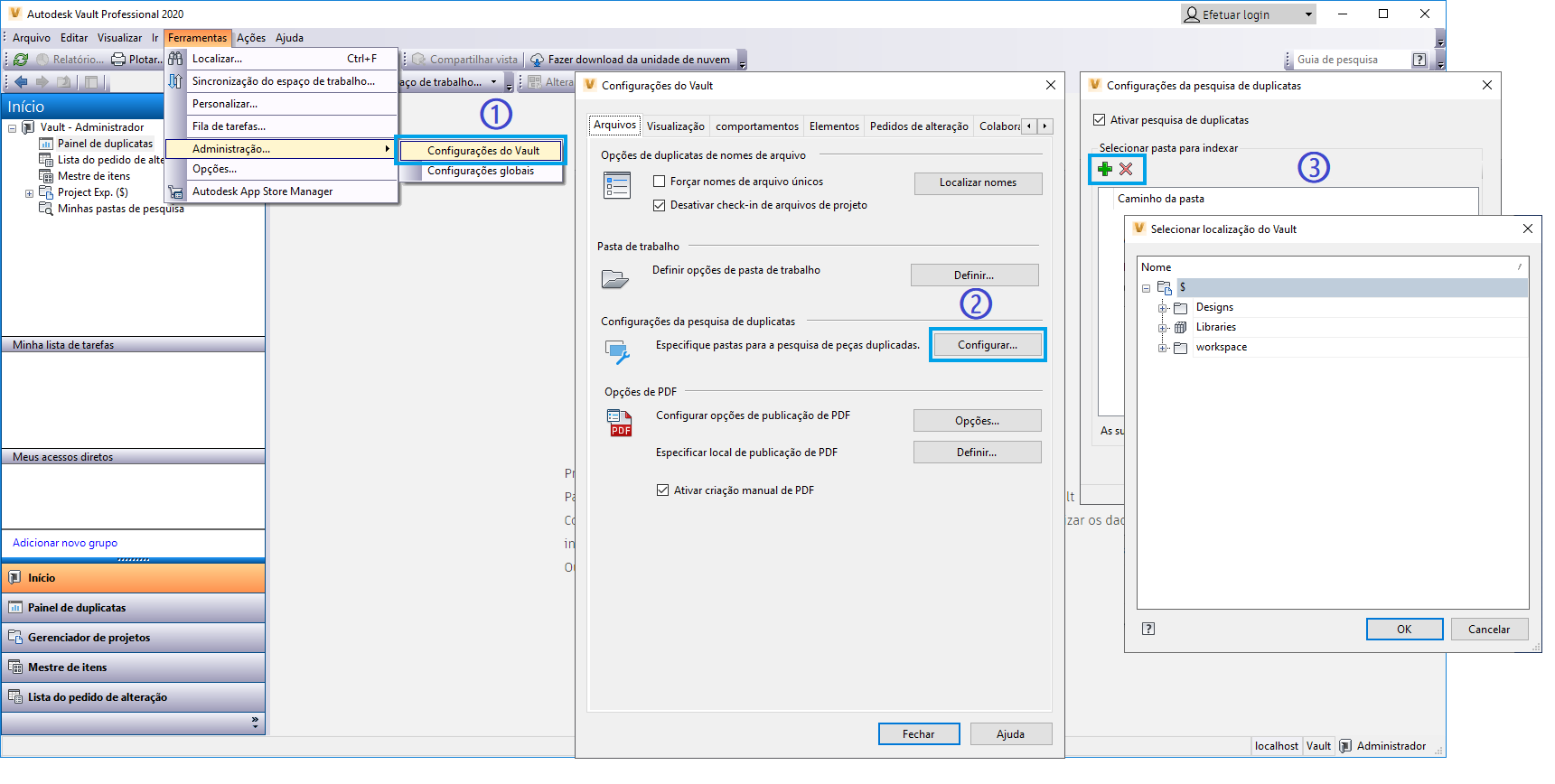This screenshot has height=784, width=1555.
Task: Click the forward navigation arrow icon
Action: 42,82
